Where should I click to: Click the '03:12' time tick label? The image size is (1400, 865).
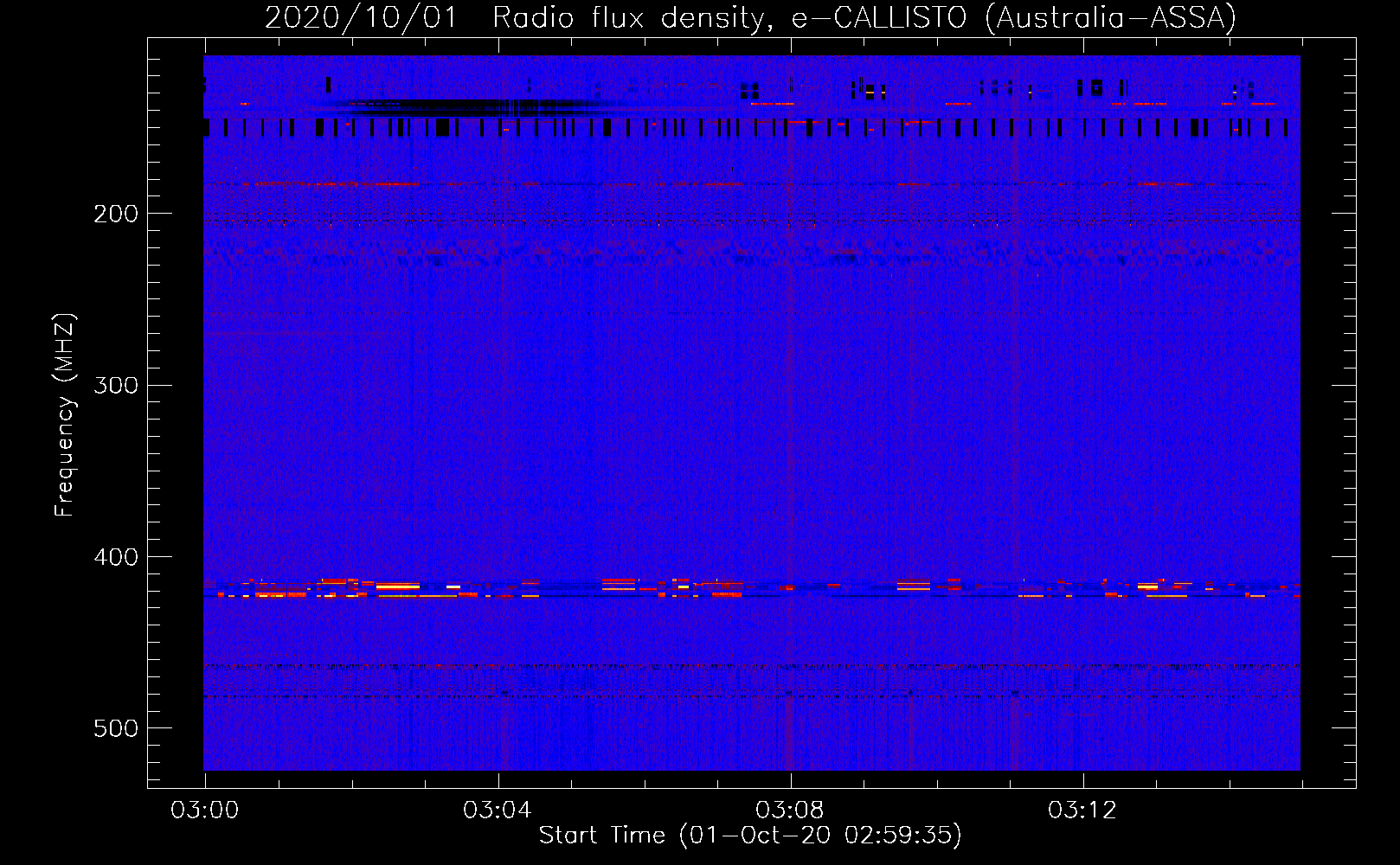(x=1082, y=811)
